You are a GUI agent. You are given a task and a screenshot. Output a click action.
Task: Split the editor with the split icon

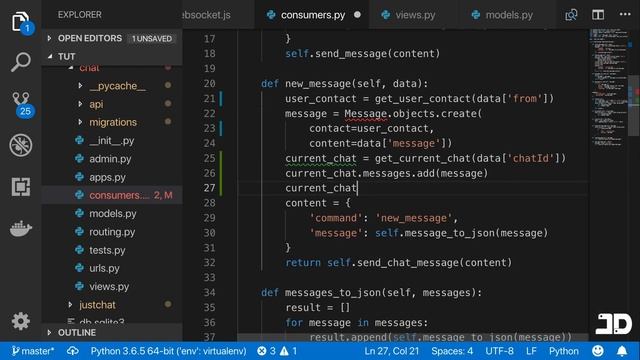[598, 15]
